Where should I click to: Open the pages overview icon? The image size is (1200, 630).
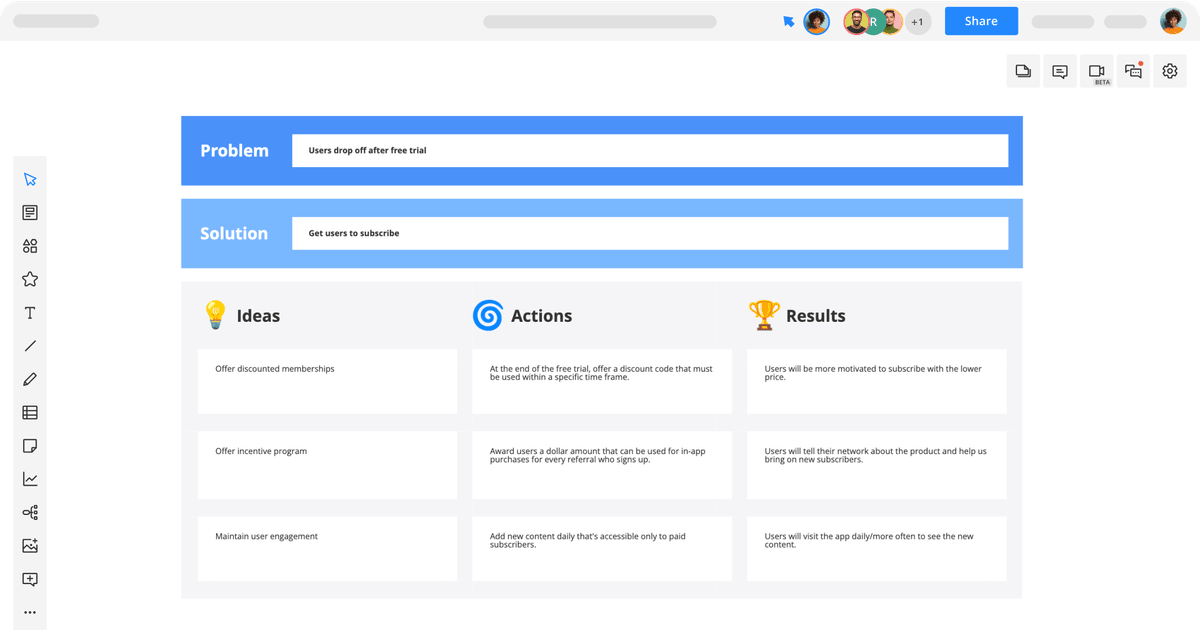pos(1022,70)
